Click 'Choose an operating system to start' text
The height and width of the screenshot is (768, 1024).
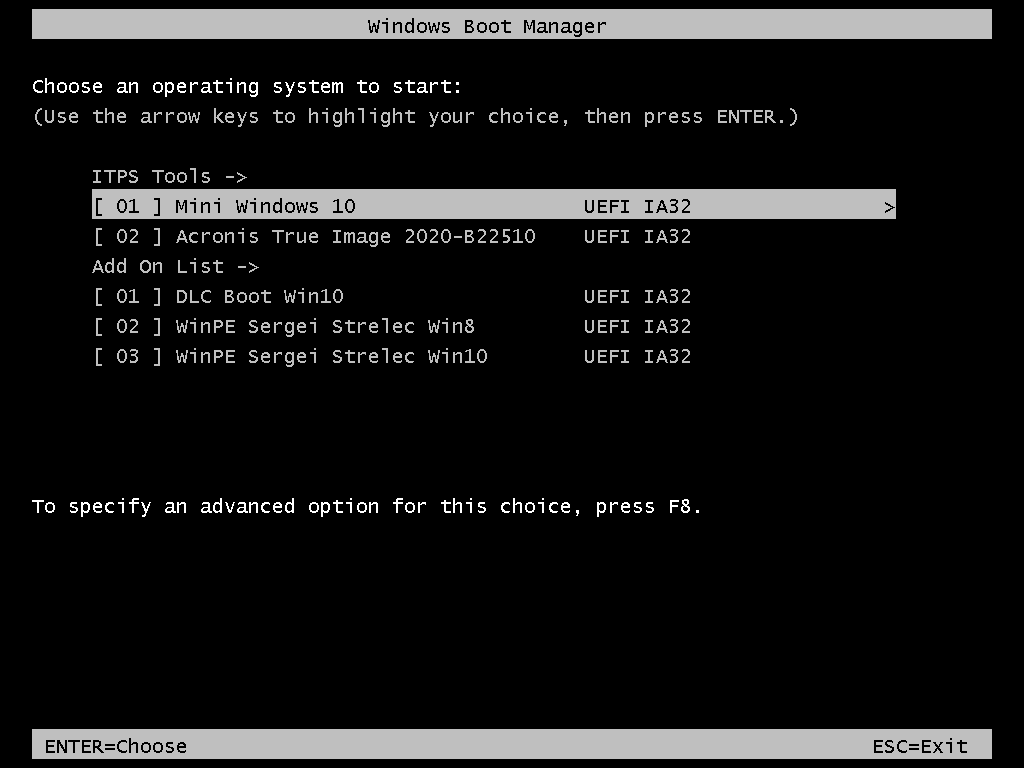(x=247, y=87)
